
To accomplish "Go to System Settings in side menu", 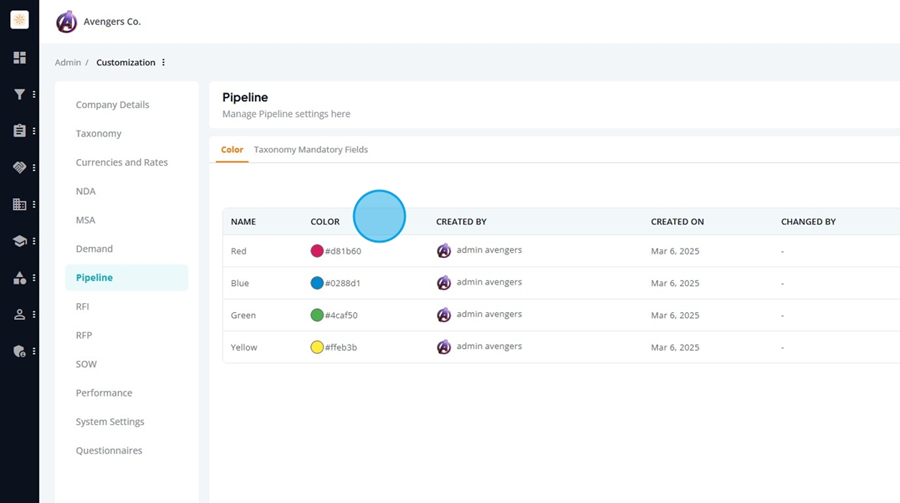I will click(110, 421).
